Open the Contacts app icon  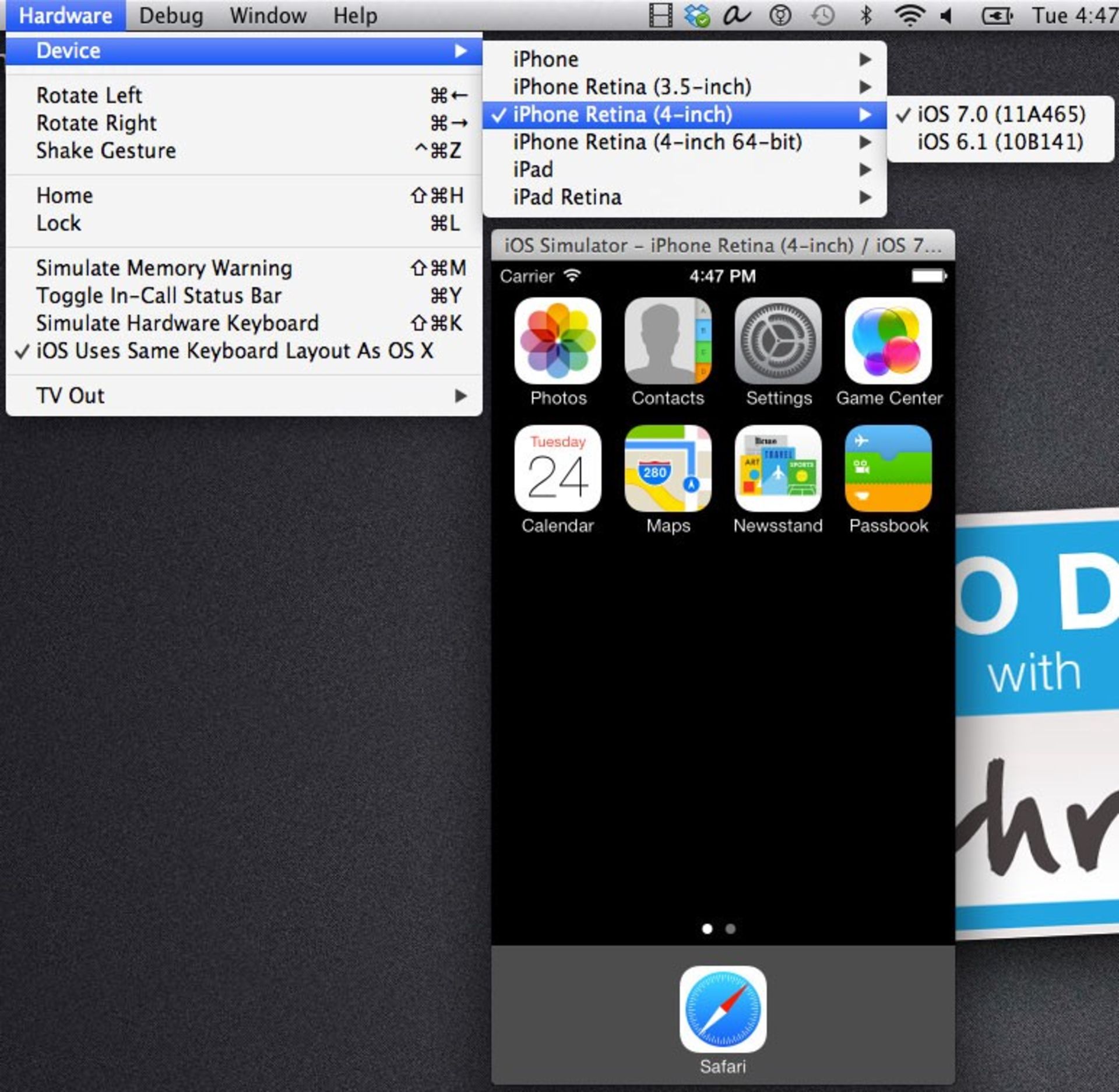668,340
